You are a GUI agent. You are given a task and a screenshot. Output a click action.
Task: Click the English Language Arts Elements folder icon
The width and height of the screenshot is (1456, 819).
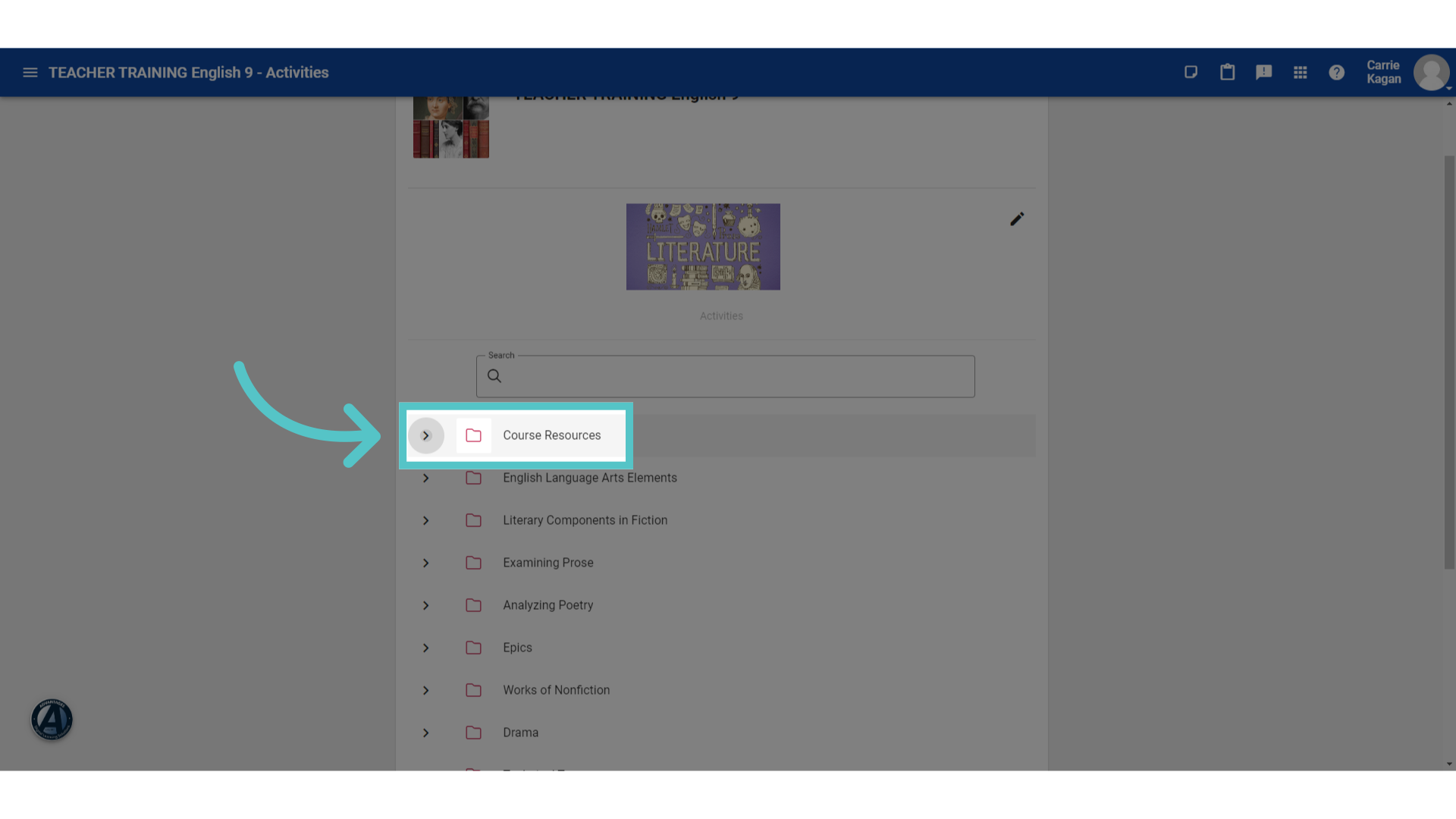point(473,478)
